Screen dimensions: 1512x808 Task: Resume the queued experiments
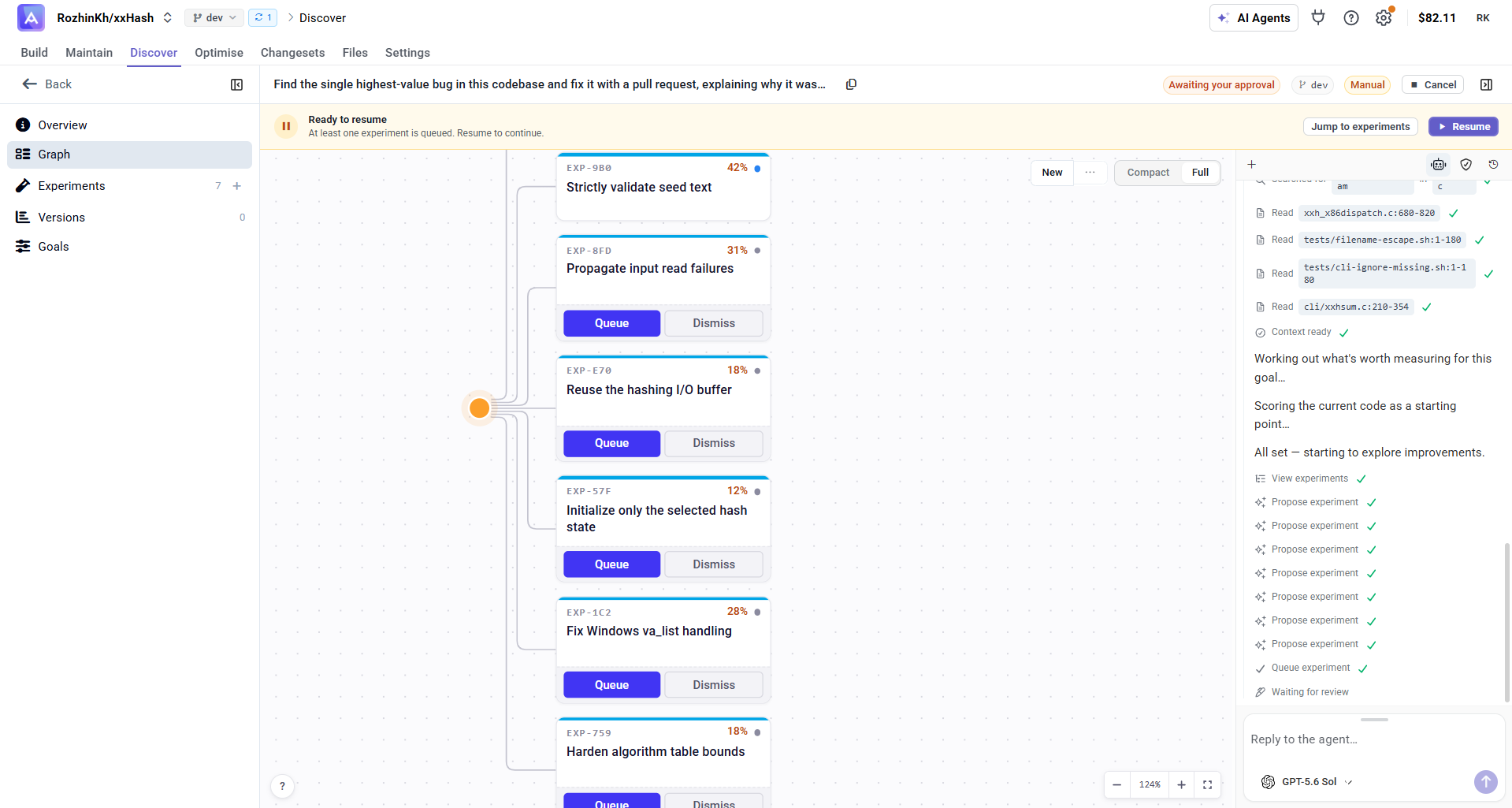click(x=1463, y=126)
